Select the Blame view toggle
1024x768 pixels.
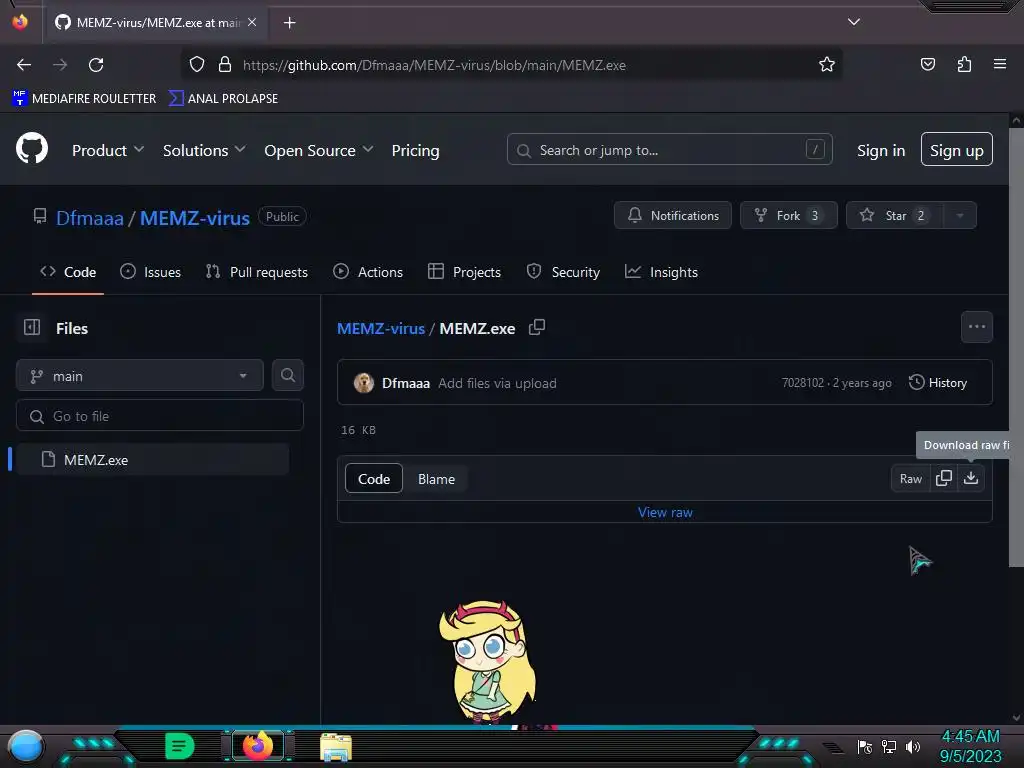point(436,479)
